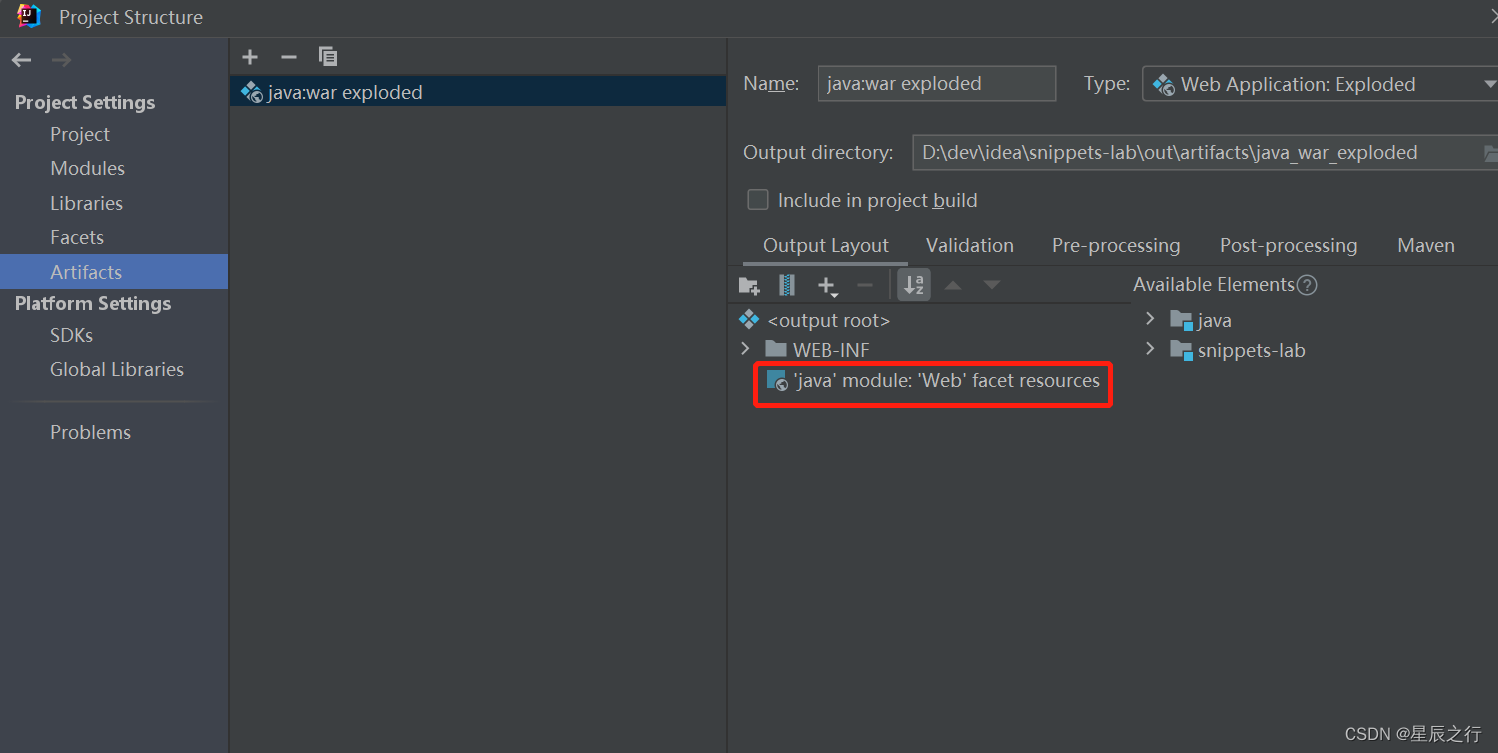
Task: Select snippets-lab in Available Elements
Action: coord(1252,351)
